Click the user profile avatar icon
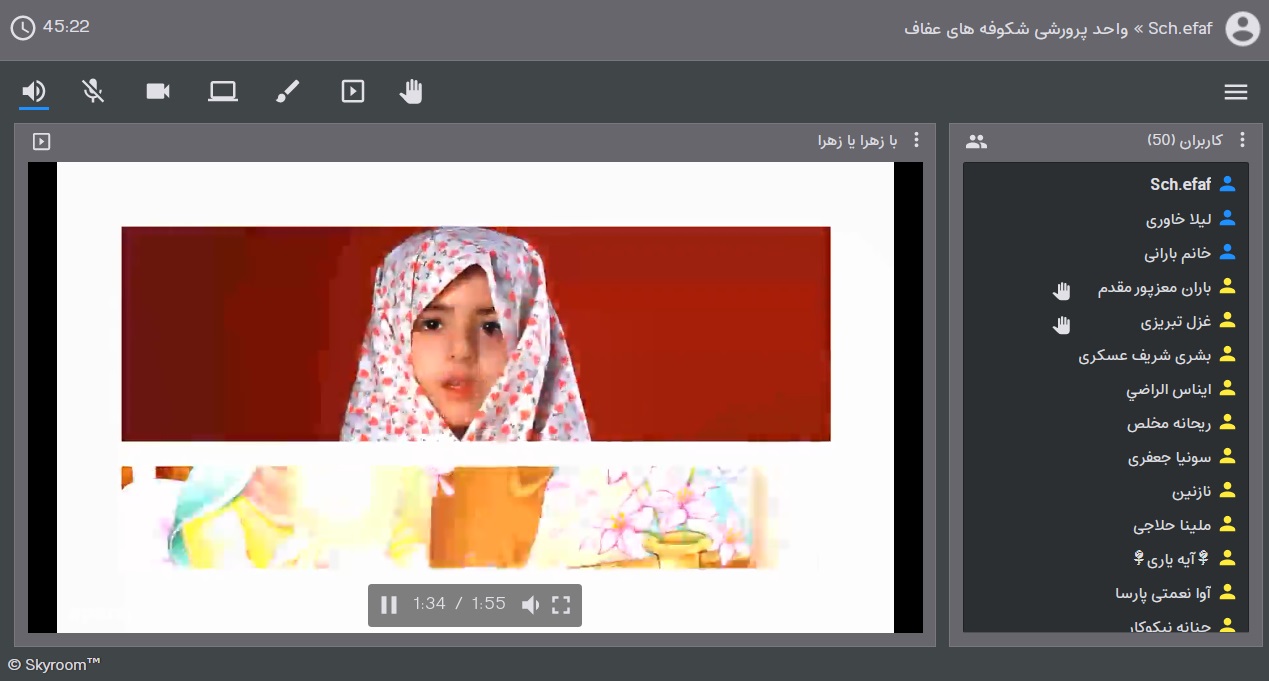This screenshot has width=1269, height=681. [x=1242, y=28]
